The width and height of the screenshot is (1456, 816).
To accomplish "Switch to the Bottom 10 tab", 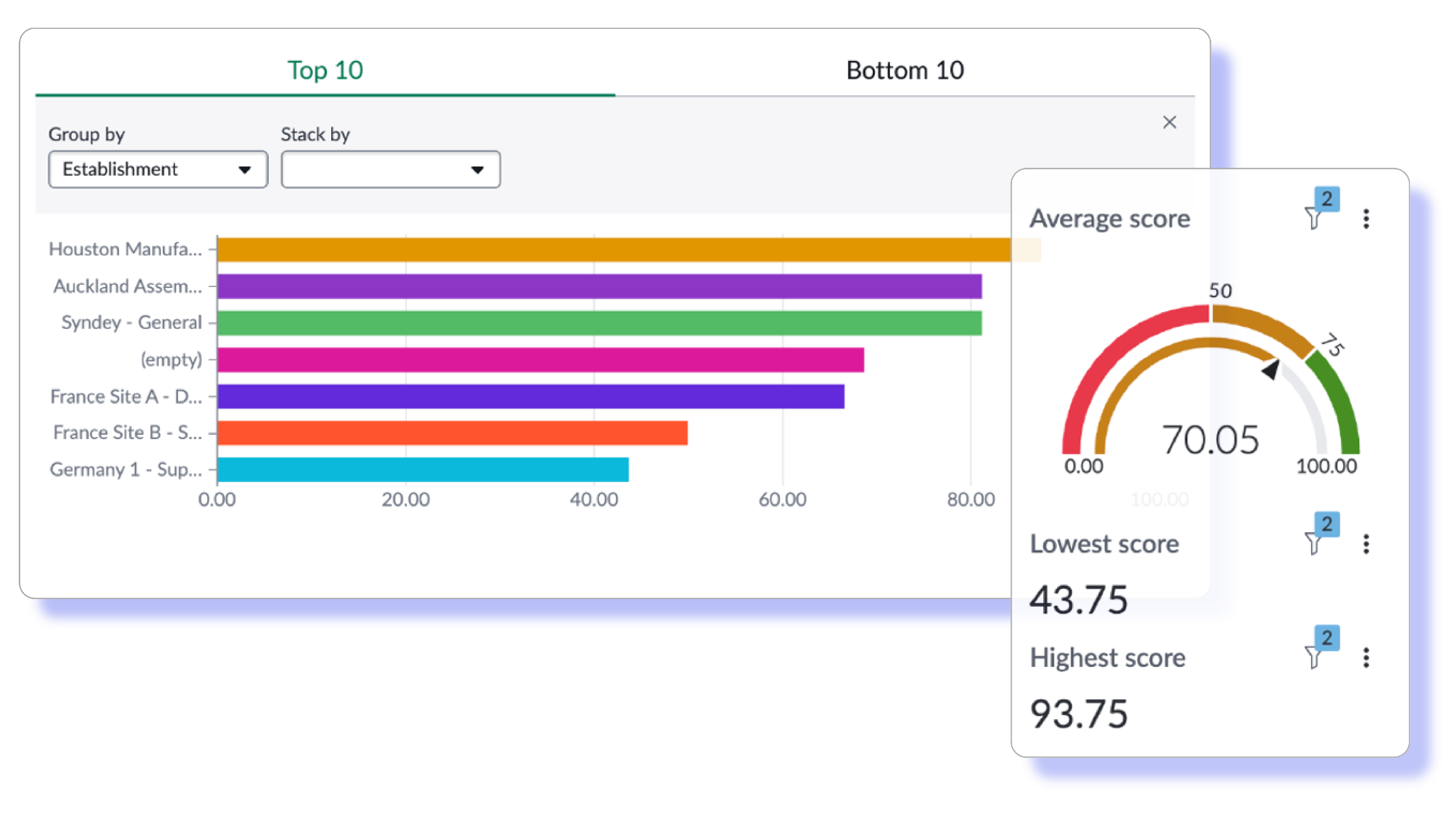I will tap(904, 70).
